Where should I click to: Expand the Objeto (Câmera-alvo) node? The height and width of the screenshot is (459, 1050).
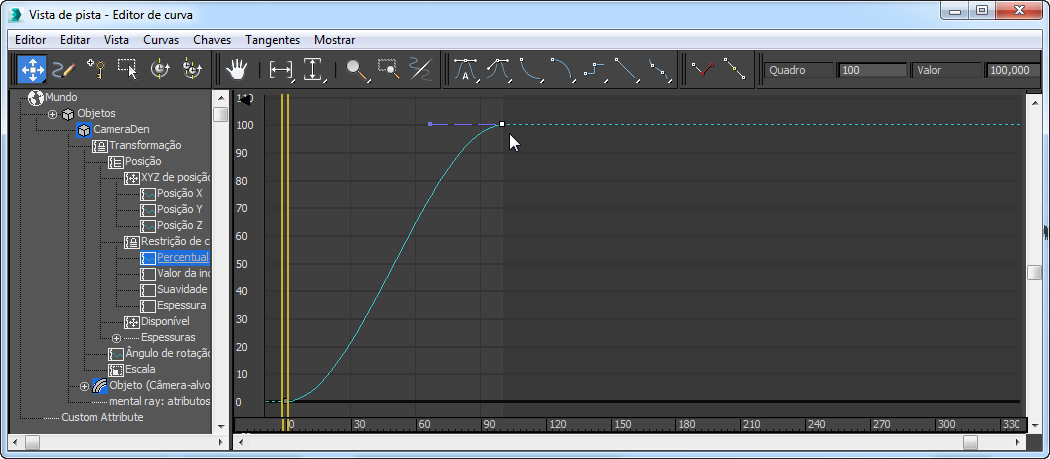(x=84, y=386)
